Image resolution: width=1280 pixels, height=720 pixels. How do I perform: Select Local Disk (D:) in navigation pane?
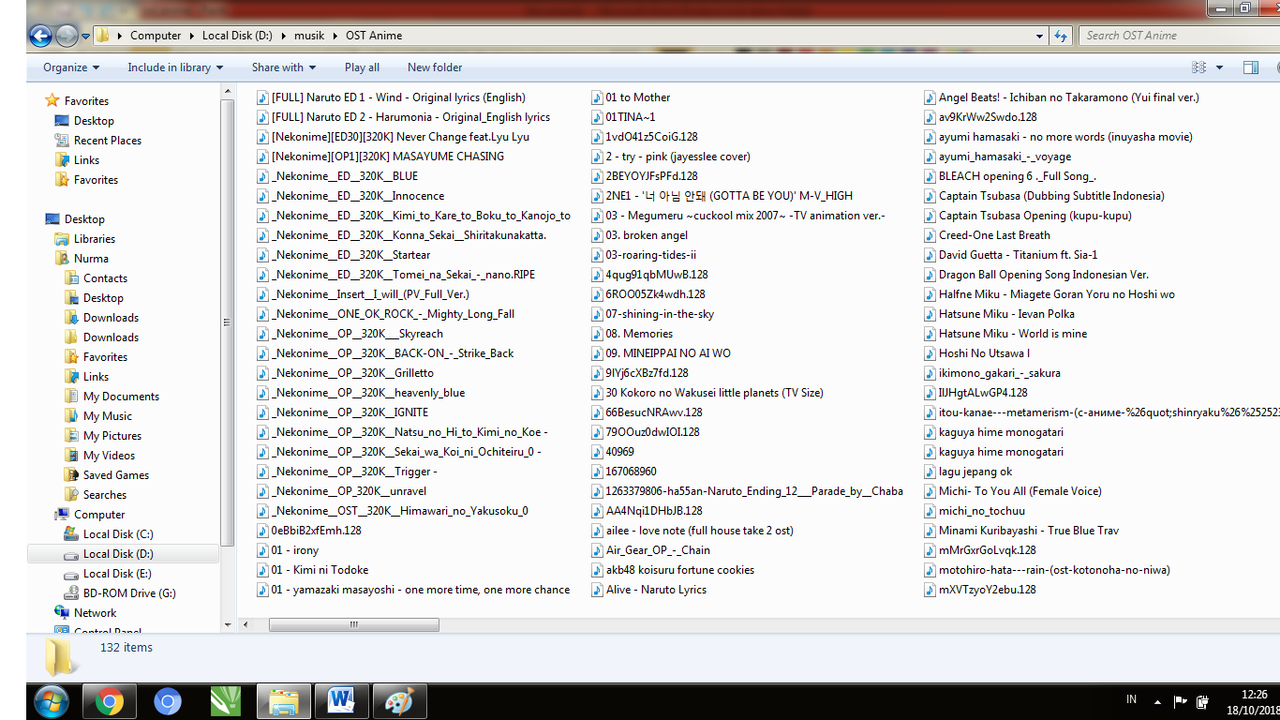click(x=118, y=554)
